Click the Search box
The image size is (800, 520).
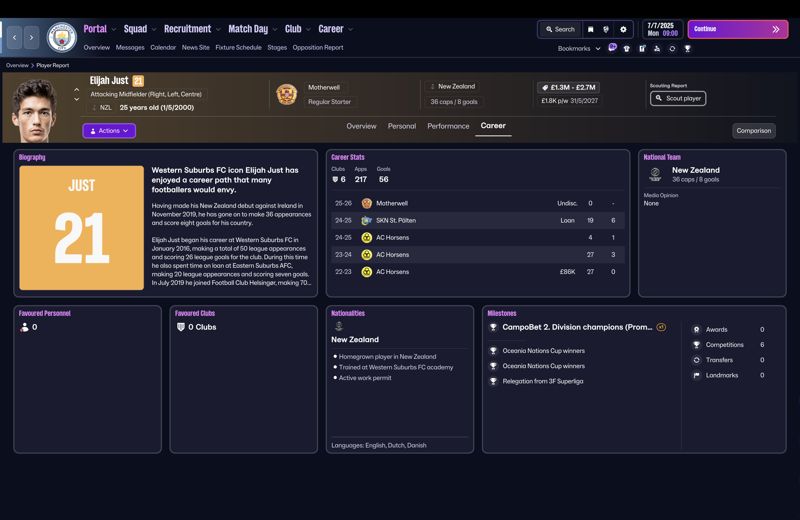tap(560, 30)
